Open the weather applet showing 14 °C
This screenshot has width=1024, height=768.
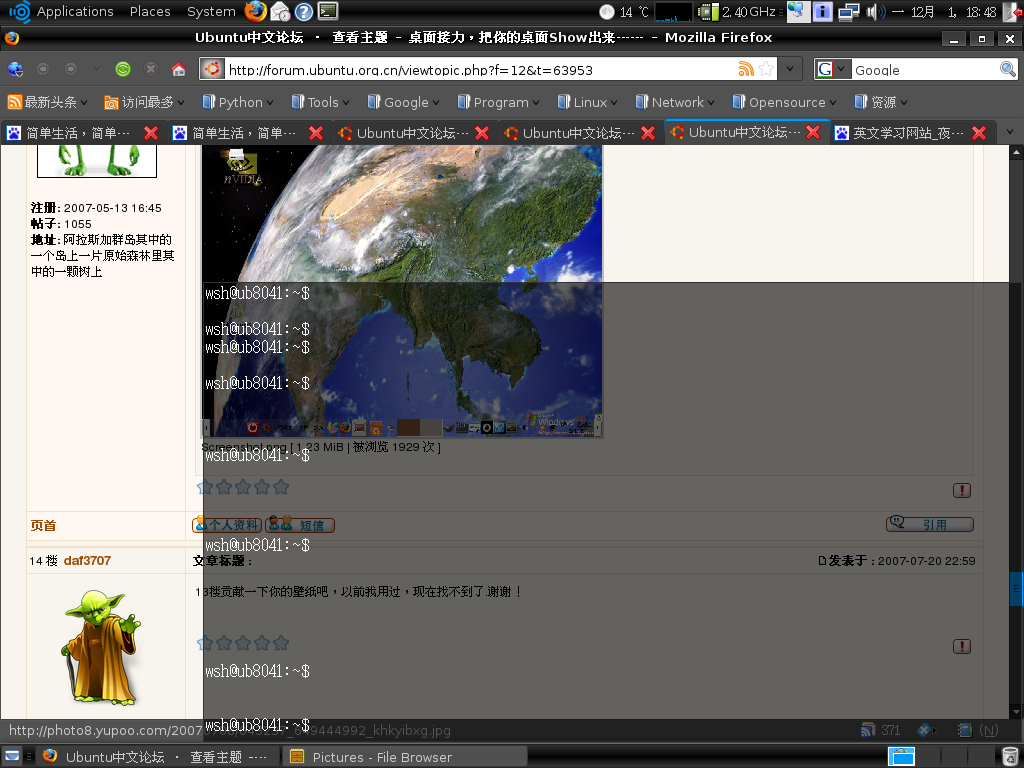624,12
